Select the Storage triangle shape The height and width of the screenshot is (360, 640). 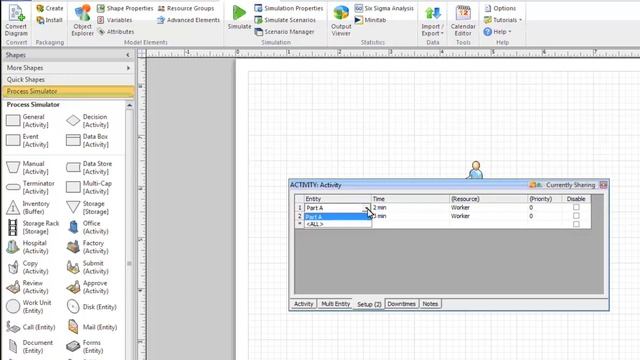click(88, 207)
